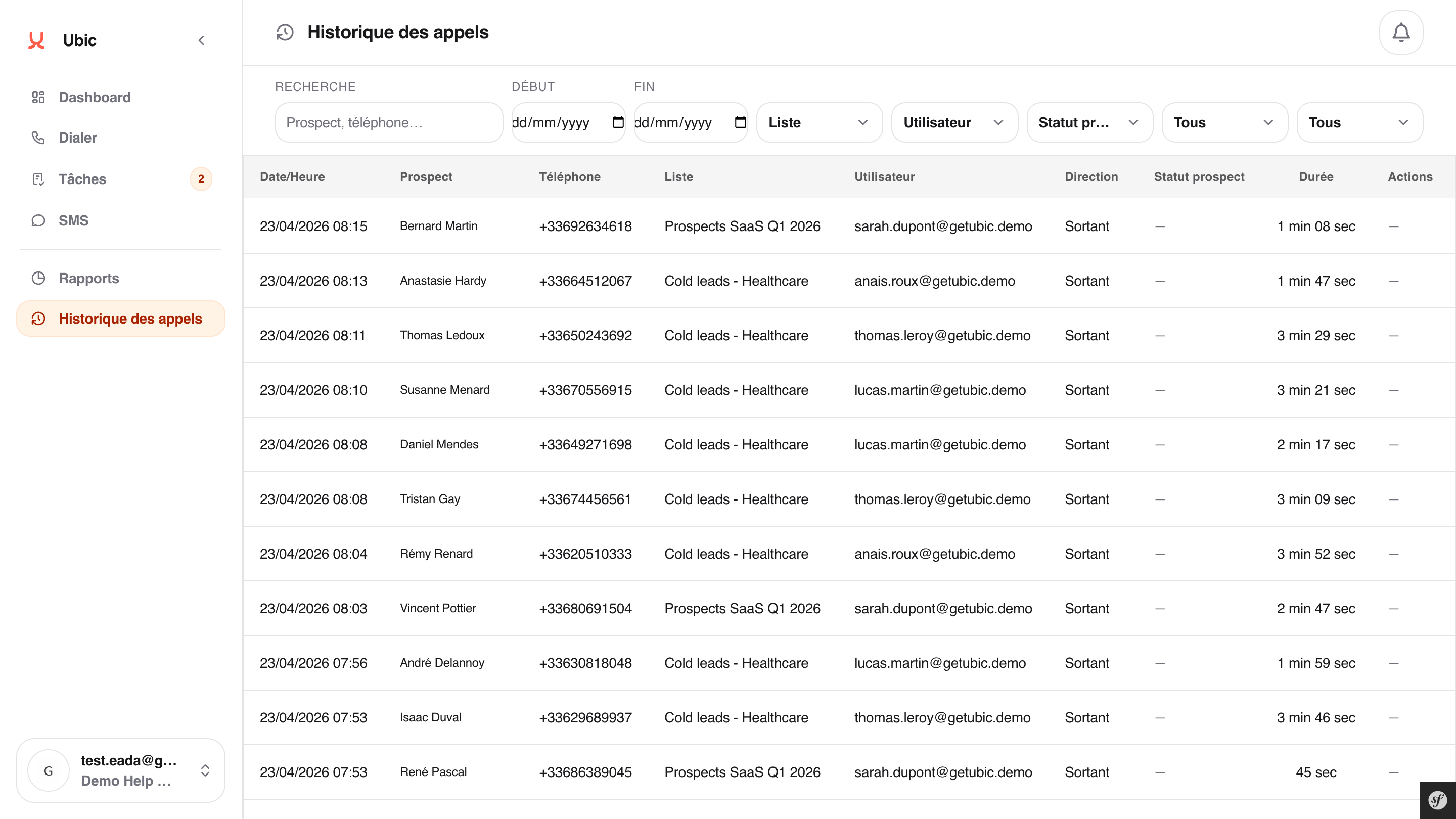1456x819 pixels.
Task: Click the history icon beside page title
Action: coord(285,32)
